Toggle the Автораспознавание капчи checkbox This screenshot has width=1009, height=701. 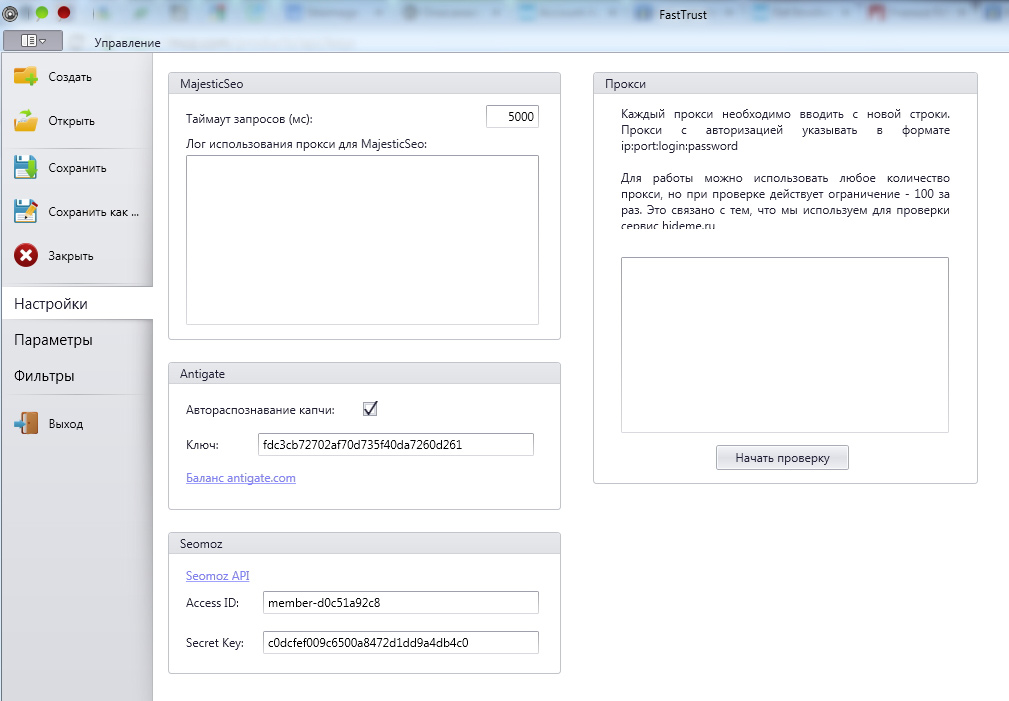tap(370, 409)
